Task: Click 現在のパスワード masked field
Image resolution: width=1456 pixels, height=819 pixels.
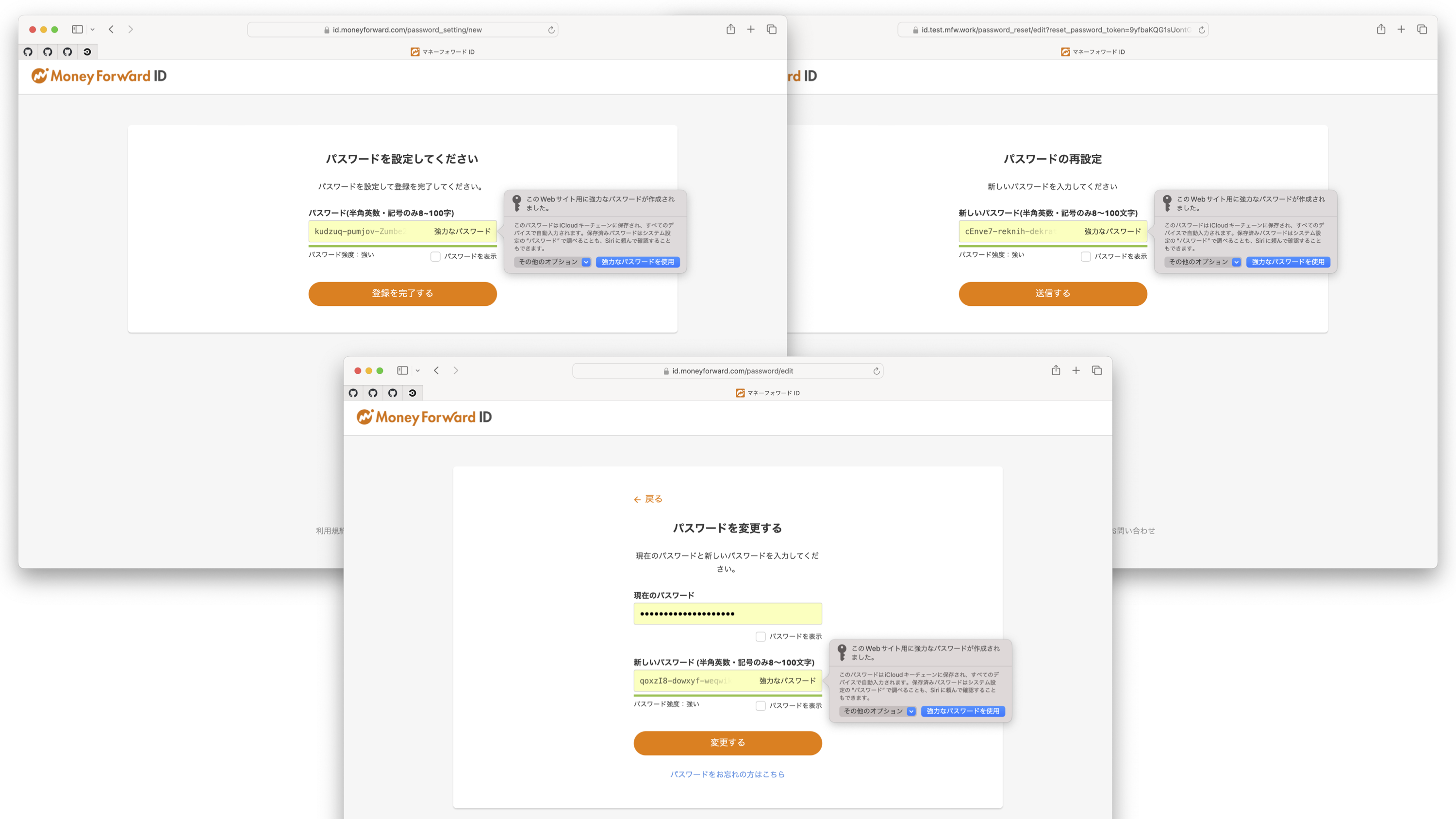Action: [x=728, y=614]
